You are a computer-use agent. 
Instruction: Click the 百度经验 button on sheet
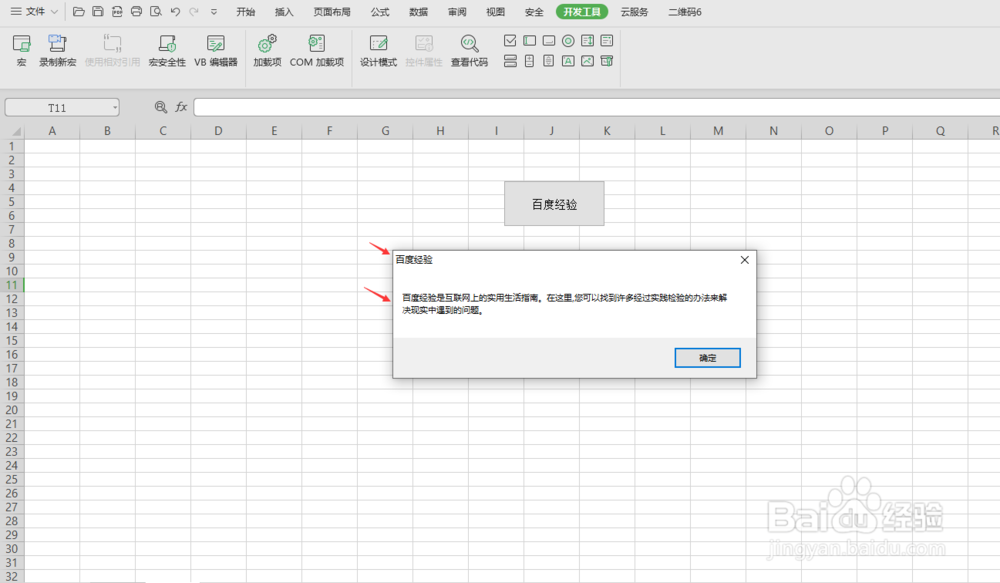point(554,203)
